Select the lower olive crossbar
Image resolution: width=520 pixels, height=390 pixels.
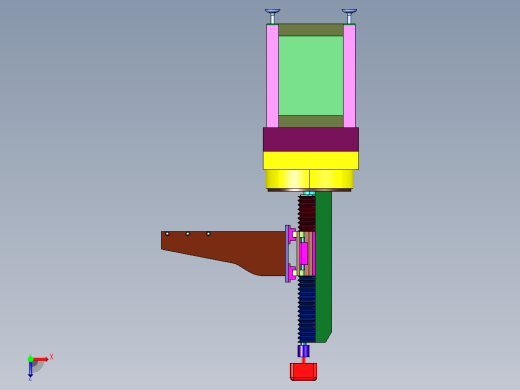pyautogui.click(x=311, y=121)
